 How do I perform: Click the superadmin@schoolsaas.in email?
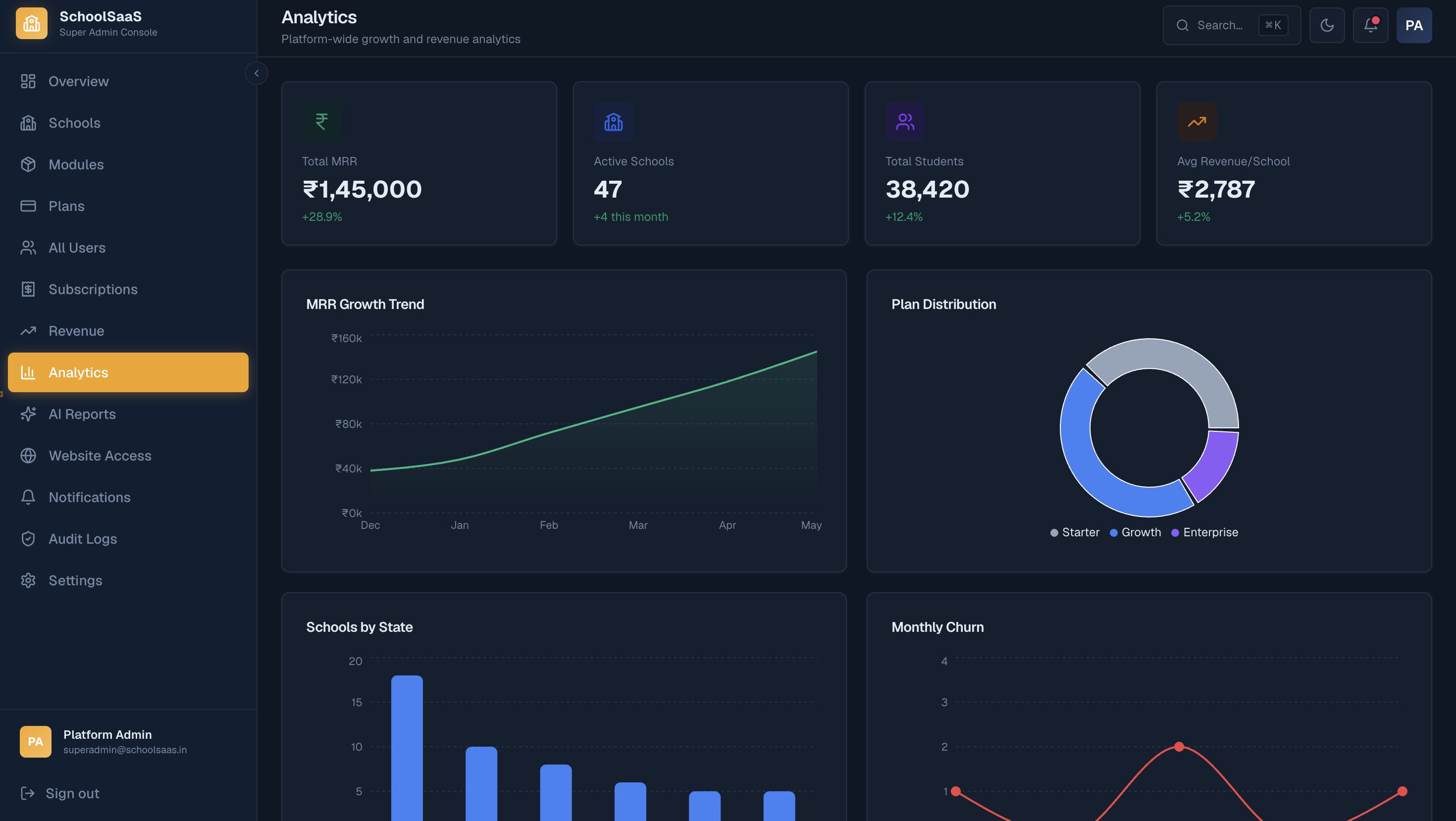(125, 750)
